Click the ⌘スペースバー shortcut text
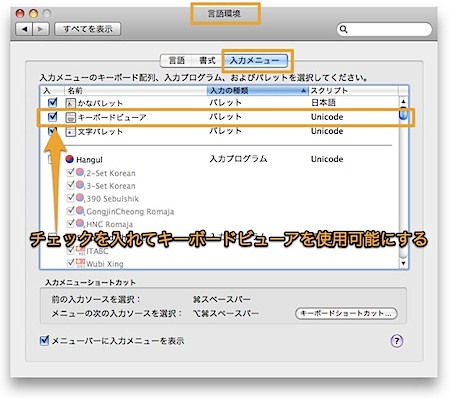The width and height of the screenshot is (450, 398). 221,299
